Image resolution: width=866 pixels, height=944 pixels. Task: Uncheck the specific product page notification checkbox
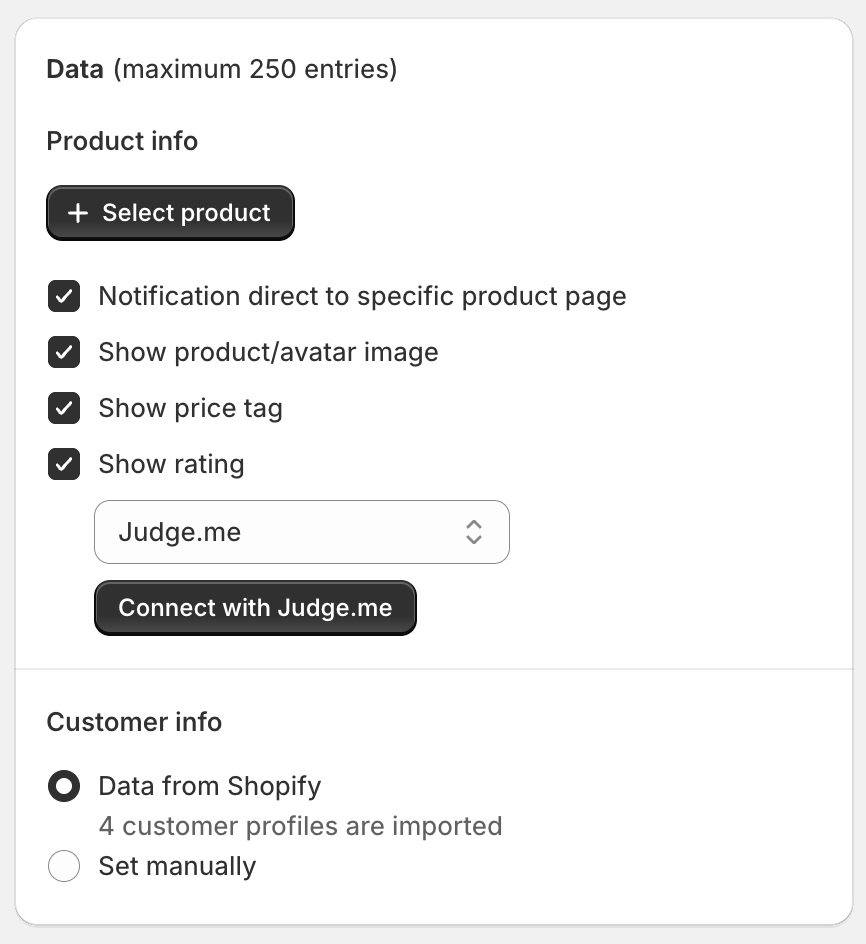64,297
